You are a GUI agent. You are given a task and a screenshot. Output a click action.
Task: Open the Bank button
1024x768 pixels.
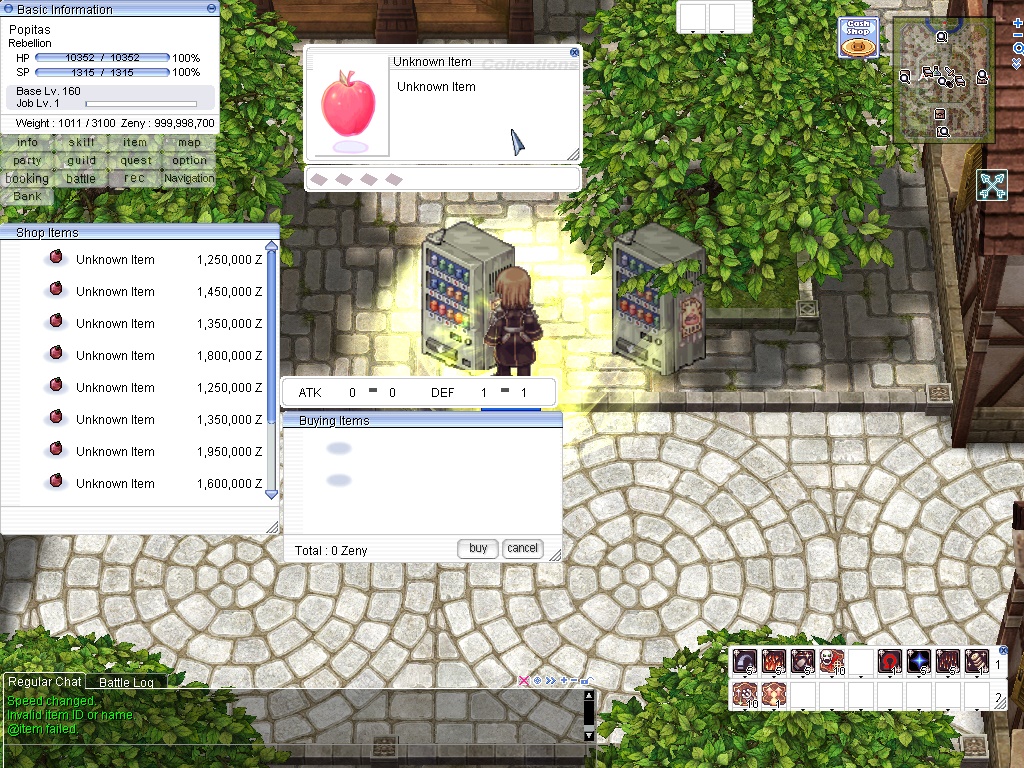(x=27, y=197)
